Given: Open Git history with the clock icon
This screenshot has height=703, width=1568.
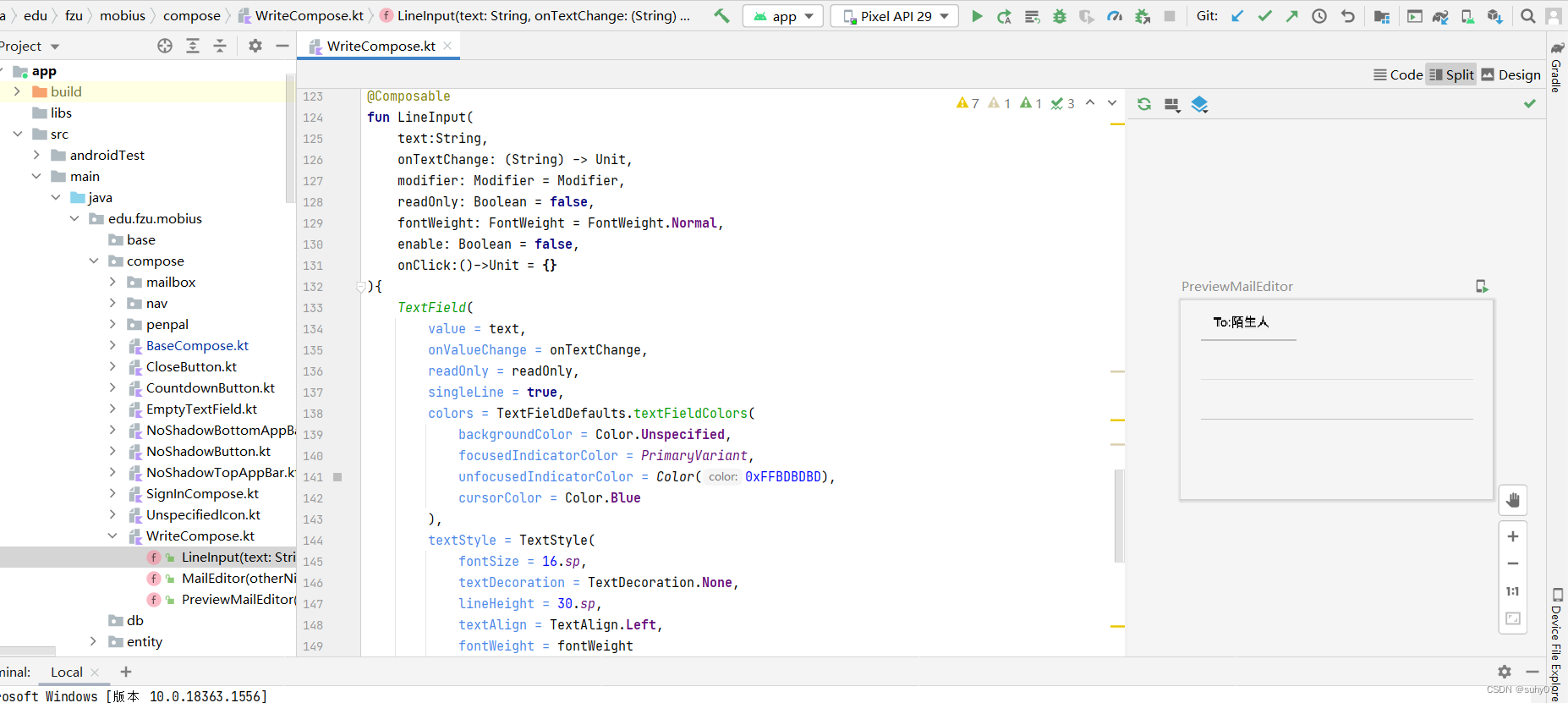Looking at the screenshot, I should [x=1319, y=16].
